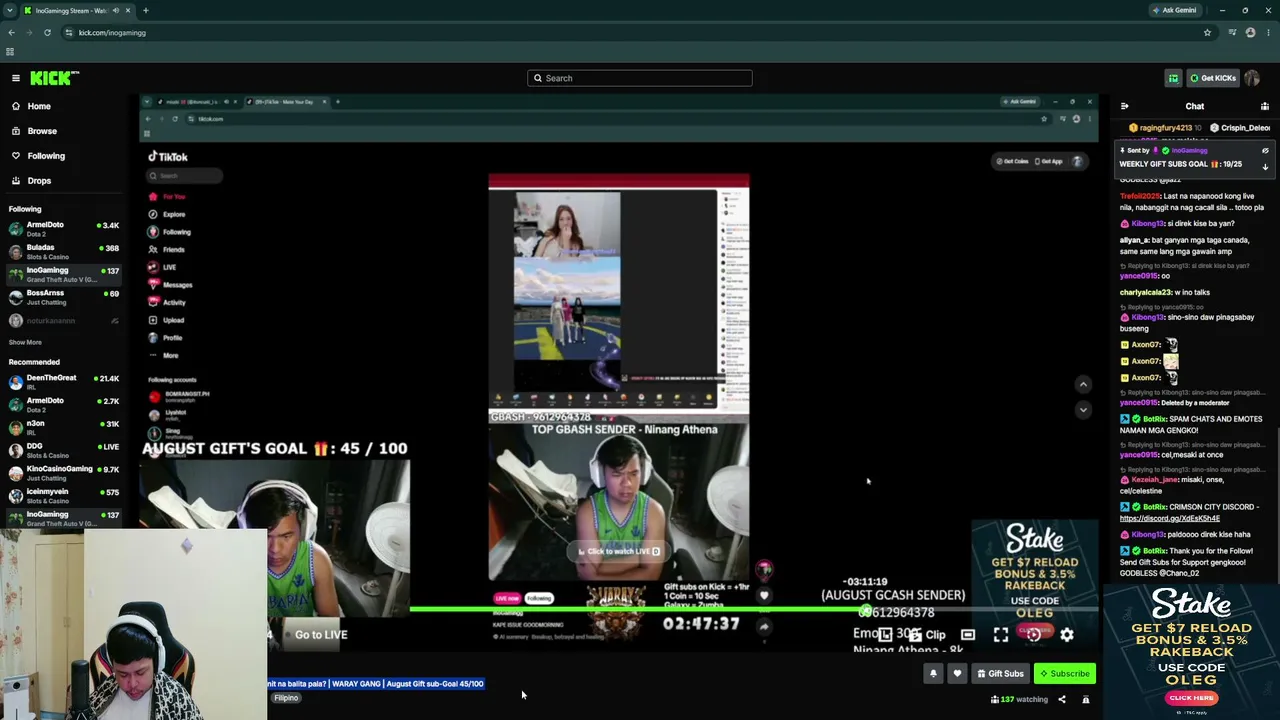Click the KICK logo
Image resolution: width=1280 pixels, height=720 pixels.
54,78
